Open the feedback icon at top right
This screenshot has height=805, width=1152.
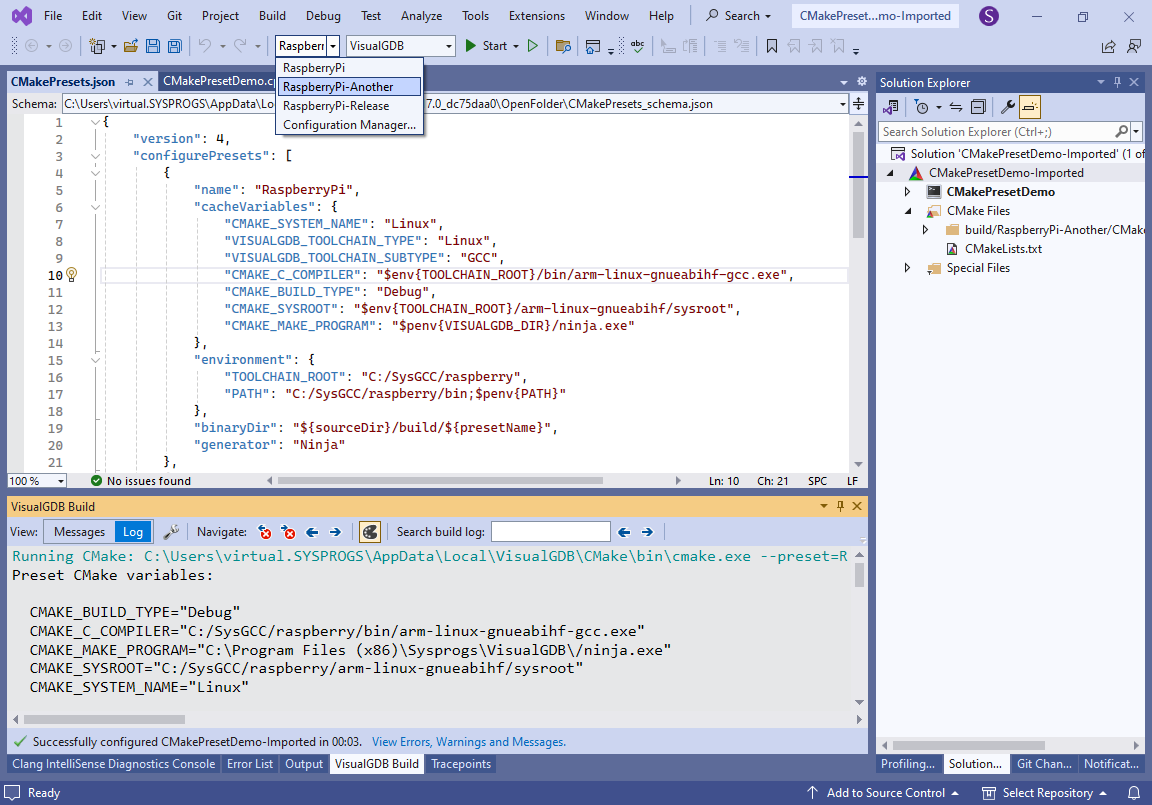pos(1134,46)
